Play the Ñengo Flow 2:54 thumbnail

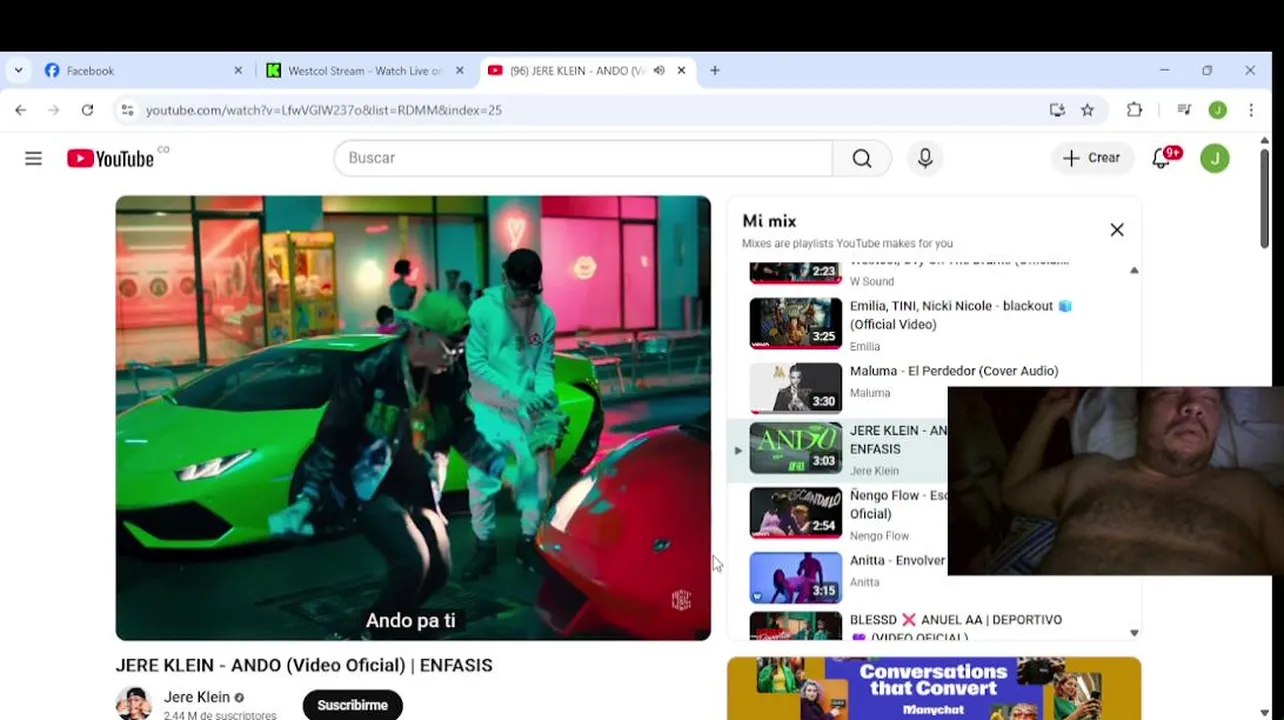(796, 513)
